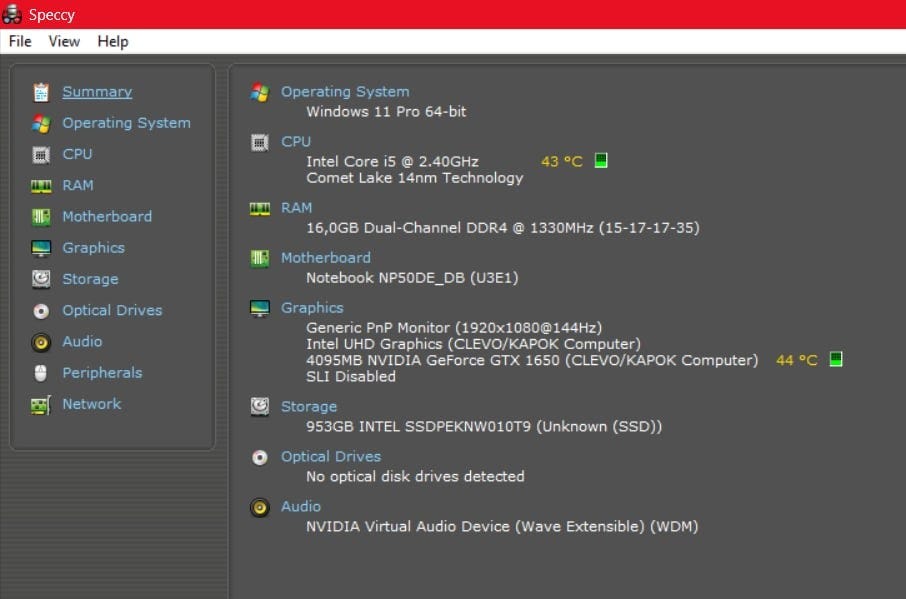Click the Graphics monitor icon in sidebar
The width and height of the screenshot is (906, 599).
coord(41,248)
